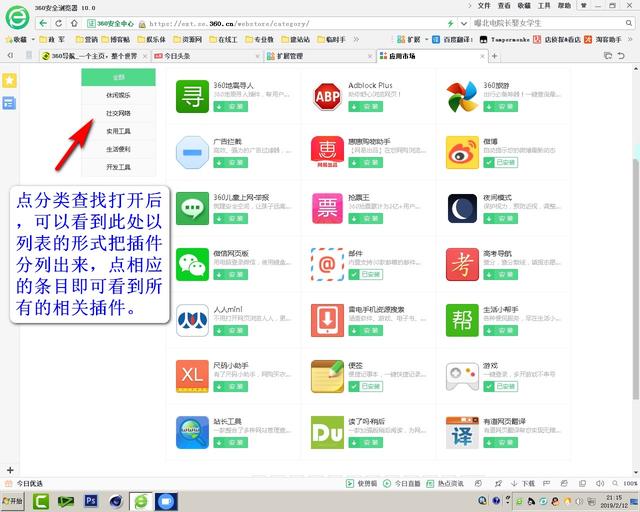Open the 便签 notepad icon
640x512 pixels.
[x=327, y=376]
